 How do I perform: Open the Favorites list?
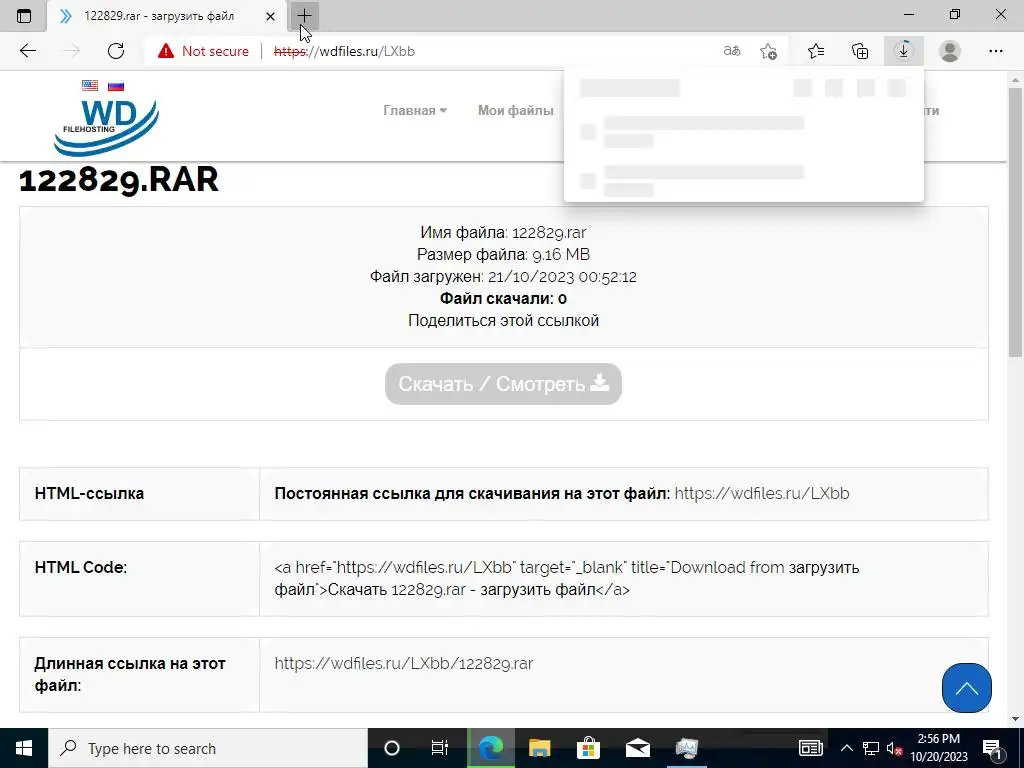coord(816,51)
